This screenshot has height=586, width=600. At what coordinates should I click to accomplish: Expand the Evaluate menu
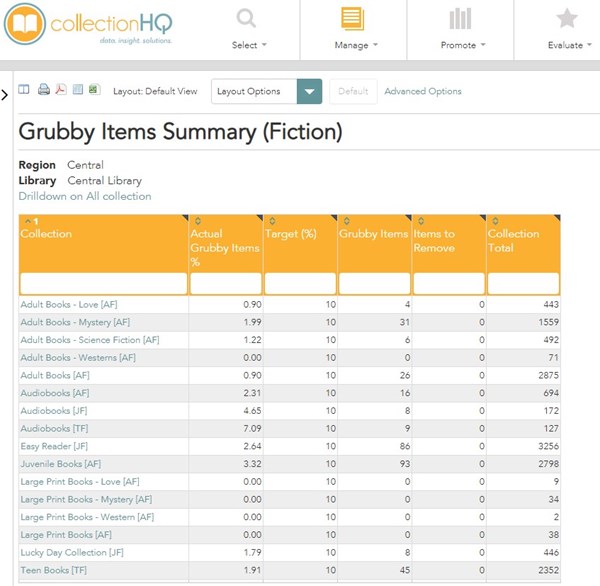pyautogui.click(x=567, y=30)
